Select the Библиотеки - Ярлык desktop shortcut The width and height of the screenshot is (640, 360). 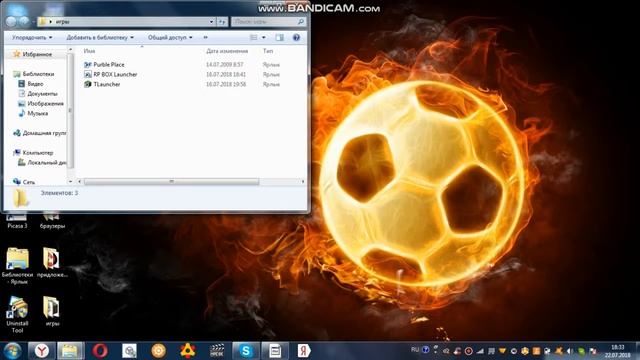pos(17,266)
